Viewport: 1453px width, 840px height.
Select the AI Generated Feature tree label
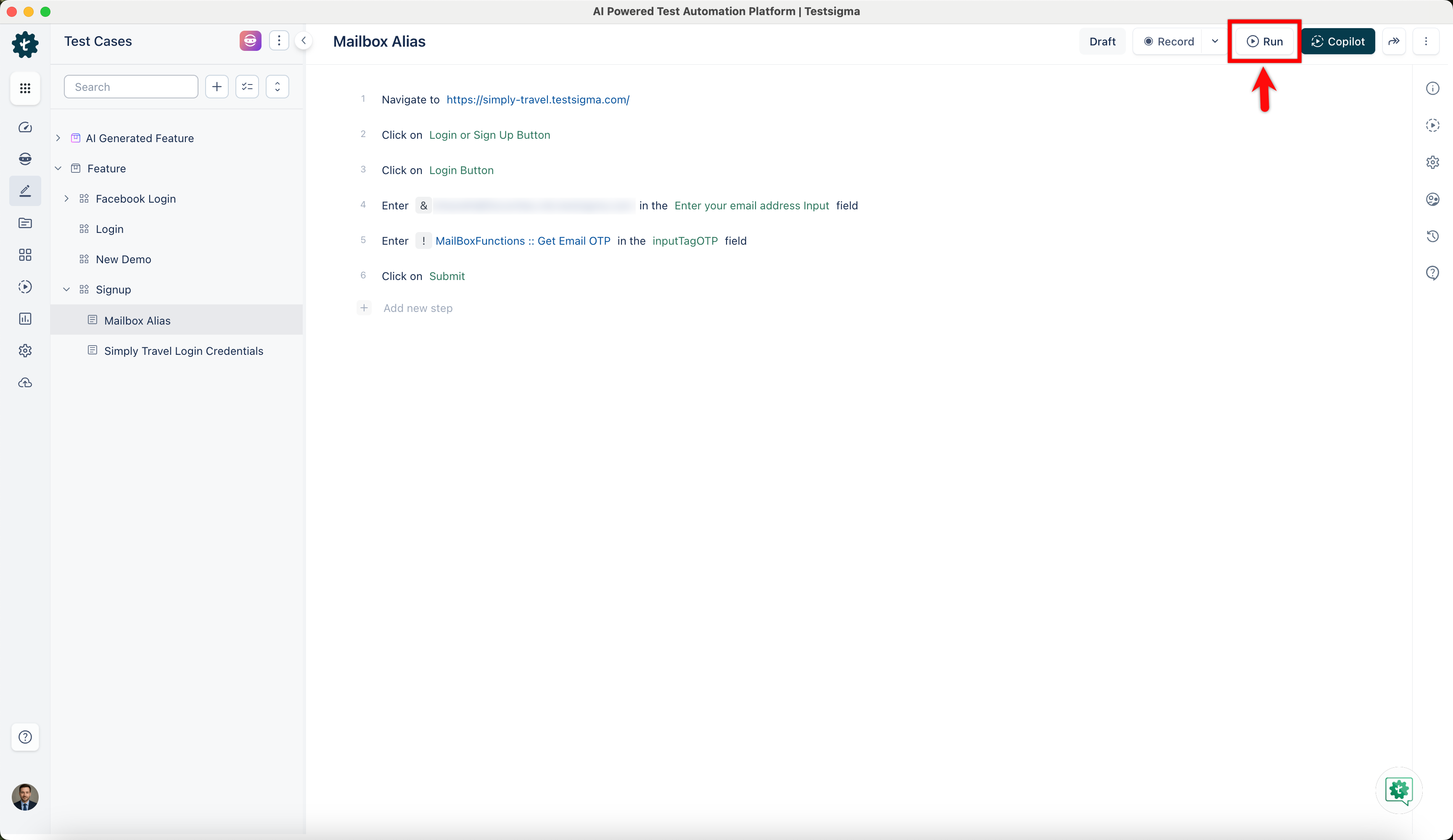coord(140,138)
